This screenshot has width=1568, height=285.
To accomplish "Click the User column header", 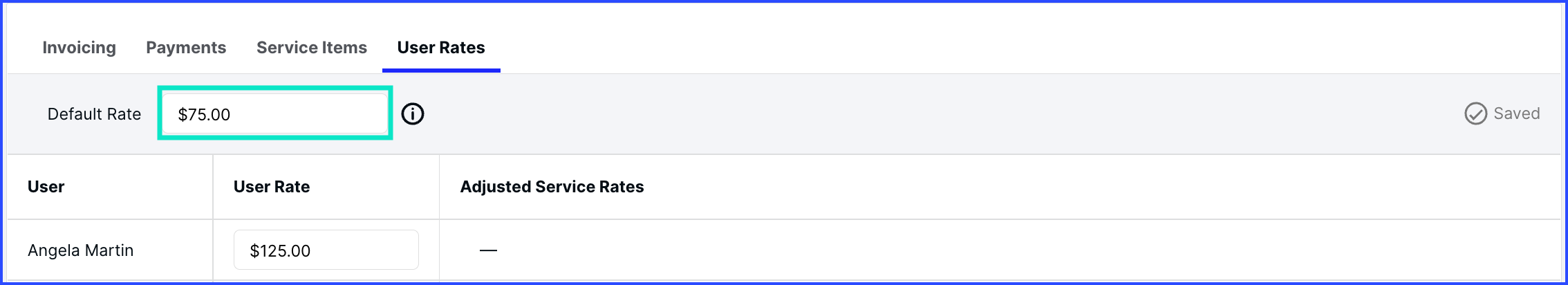I will click(x=46, y=187).
